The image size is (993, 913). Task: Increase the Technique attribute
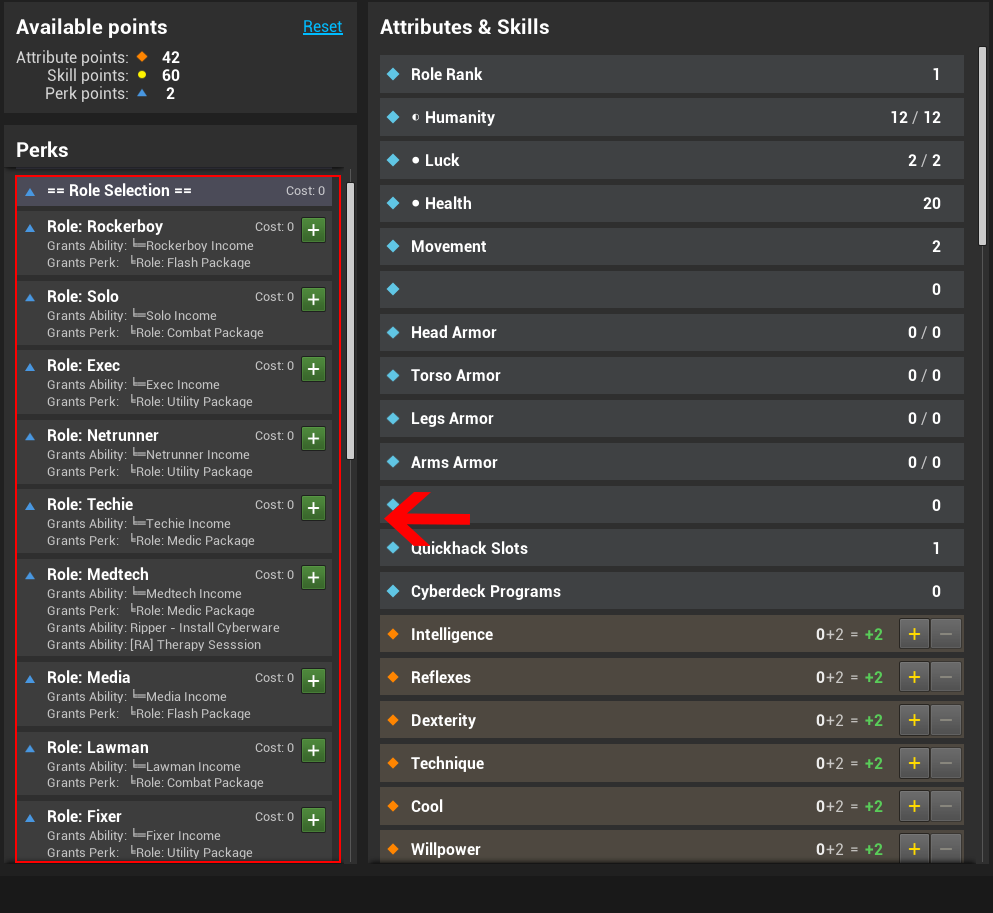coord(914,763)
